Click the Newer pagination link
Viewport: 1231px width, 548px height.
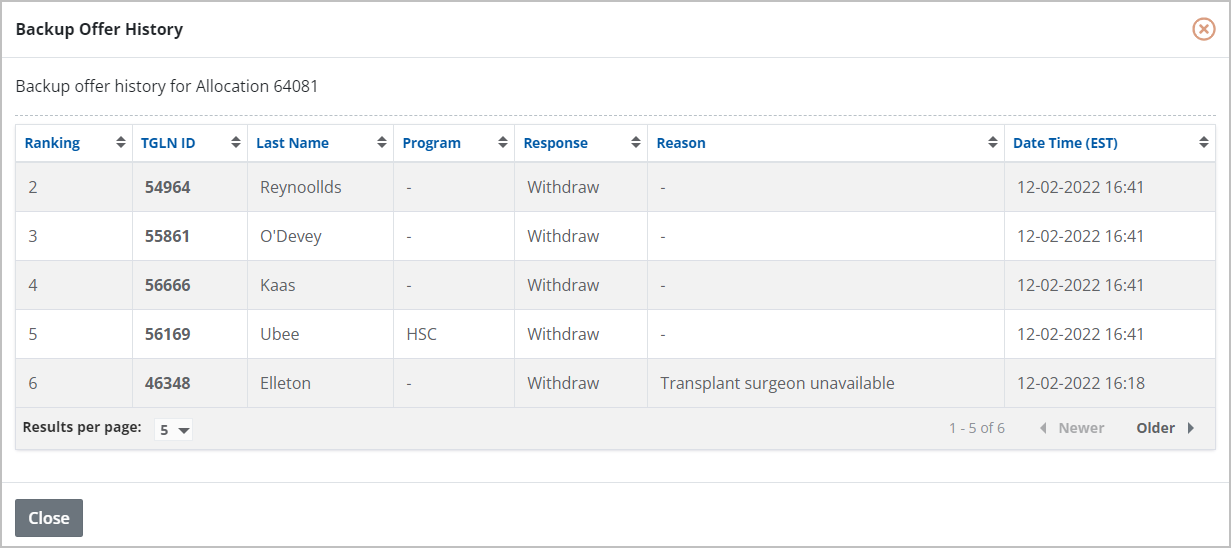point(1072,428)
